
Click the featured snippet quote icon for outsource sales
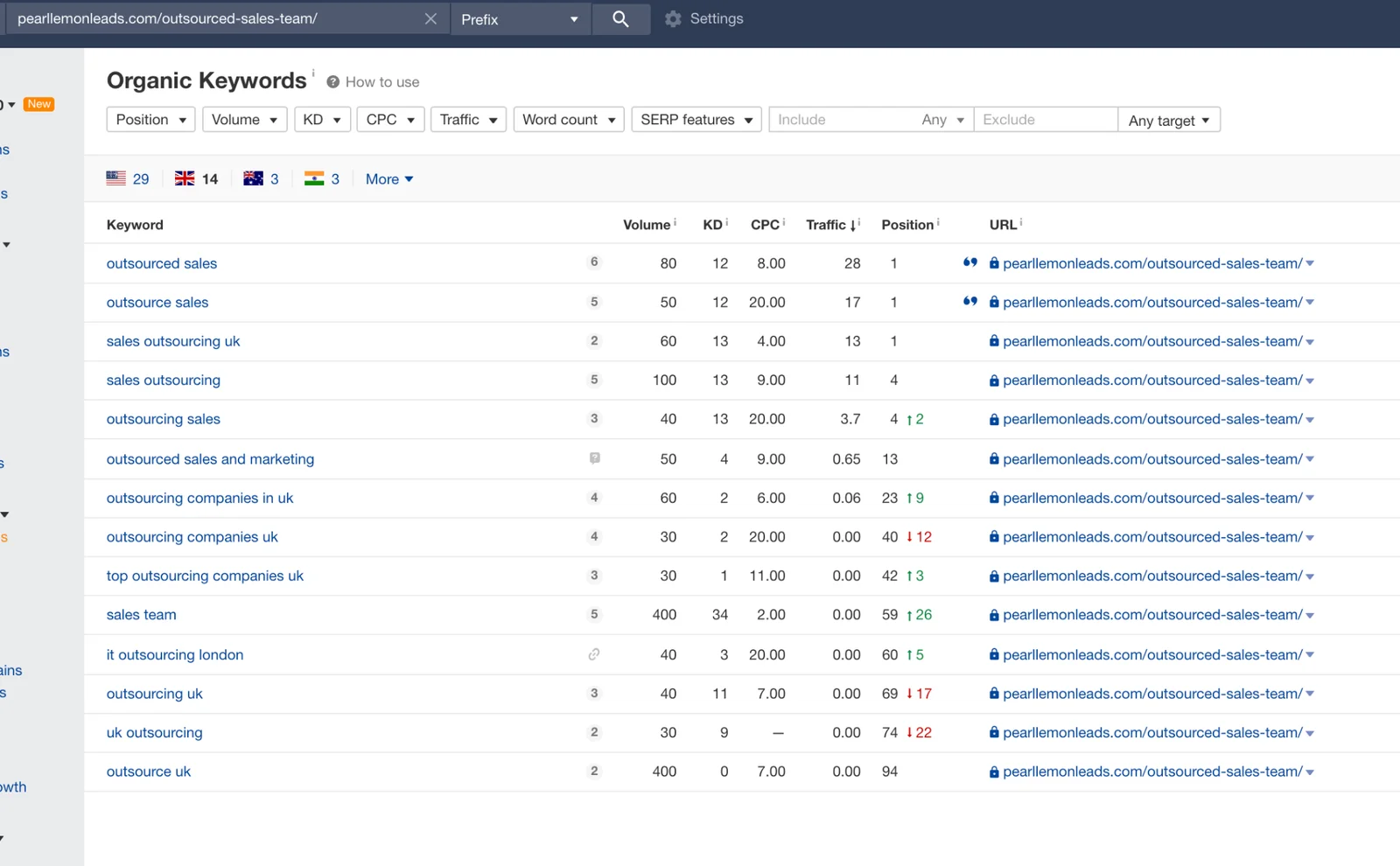[969, 302]
